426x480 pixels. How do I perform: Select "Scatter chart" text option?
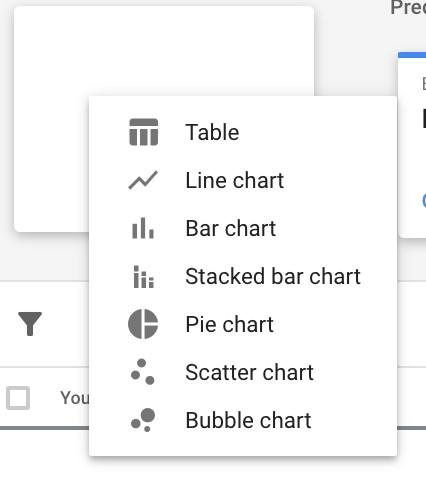coord(249,372)
